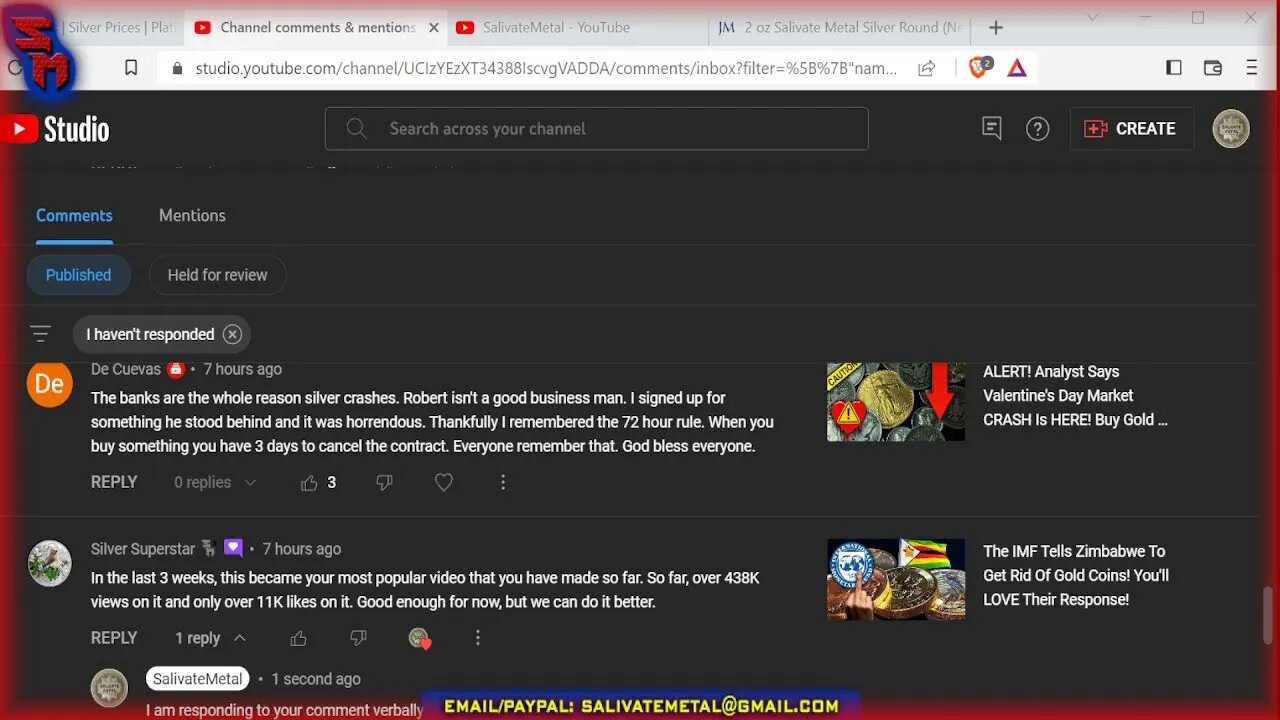The width and height of the screenshot is (1280, 720).
Task: Remove heart from Silver Superstar's comment
Action: (419, 638)
